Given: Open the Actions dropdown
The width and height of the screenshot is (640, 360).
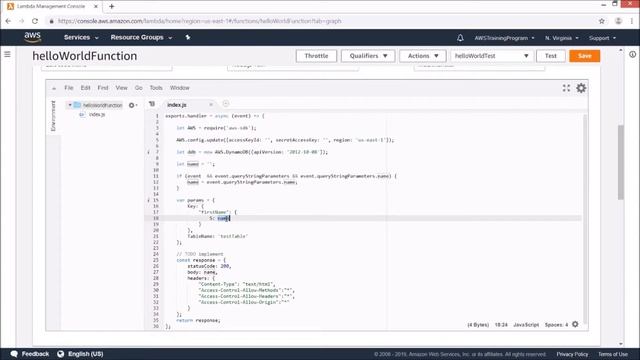Looking at the screenshot, I should coord(422,56).
